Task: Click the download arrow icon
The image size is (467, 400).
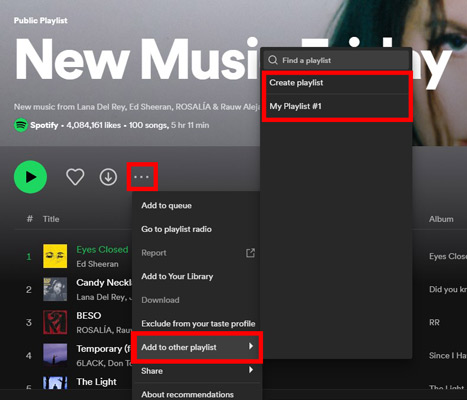Action: point(108,177)
